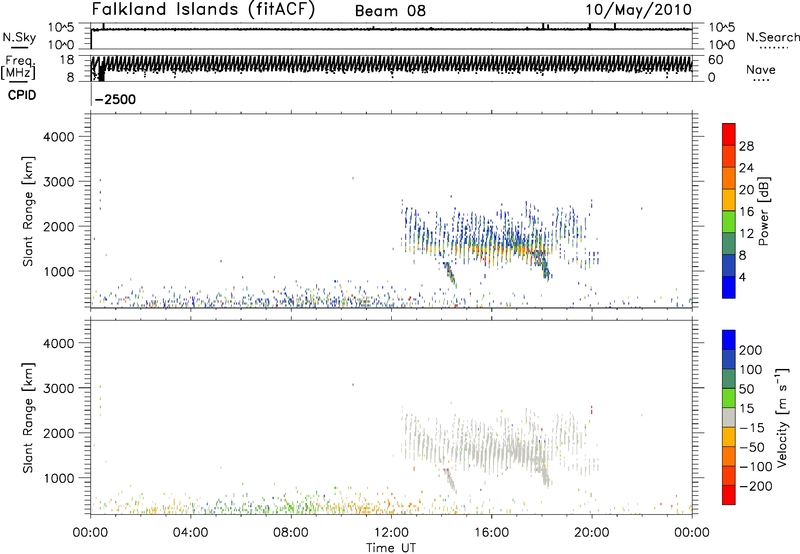Click the '-200' value on Velocity scale
800x554 pixels.
755,486
